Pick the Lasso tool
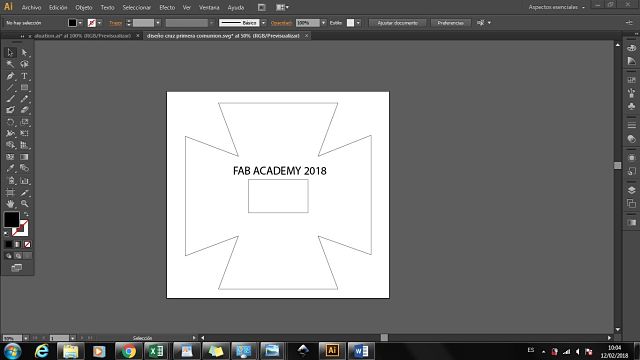The width and height of the screenshot is (640, 360). [x=24, y=64]
